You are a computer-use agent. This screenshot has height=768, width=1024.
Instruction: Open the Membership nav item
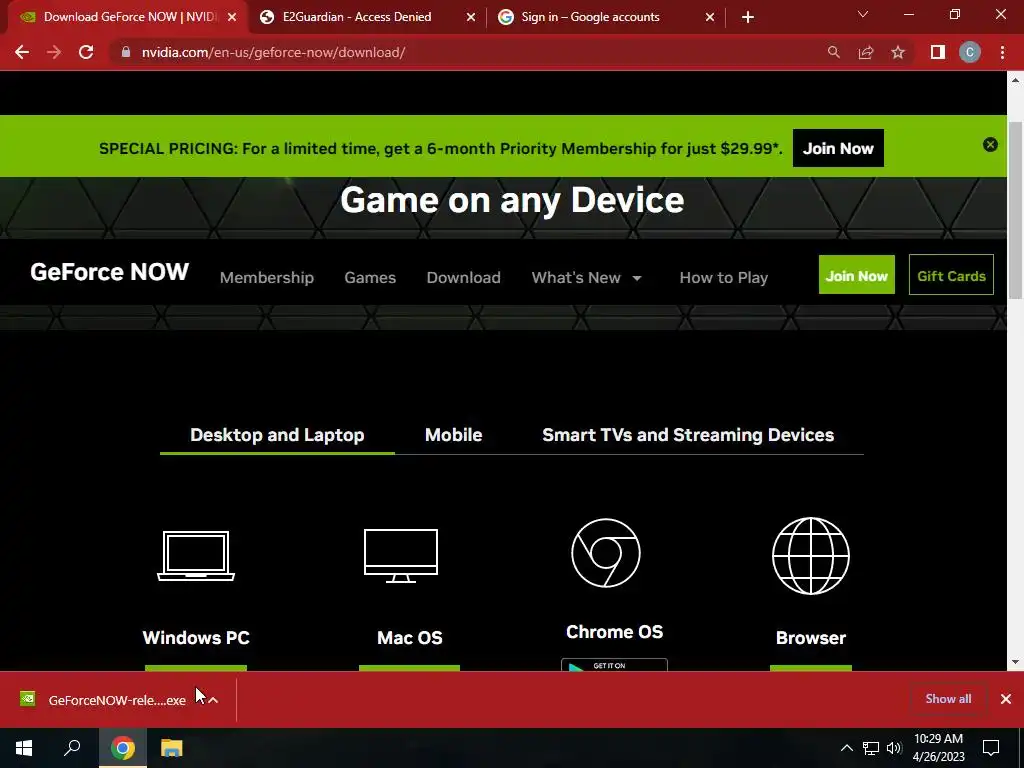[266, 278]
